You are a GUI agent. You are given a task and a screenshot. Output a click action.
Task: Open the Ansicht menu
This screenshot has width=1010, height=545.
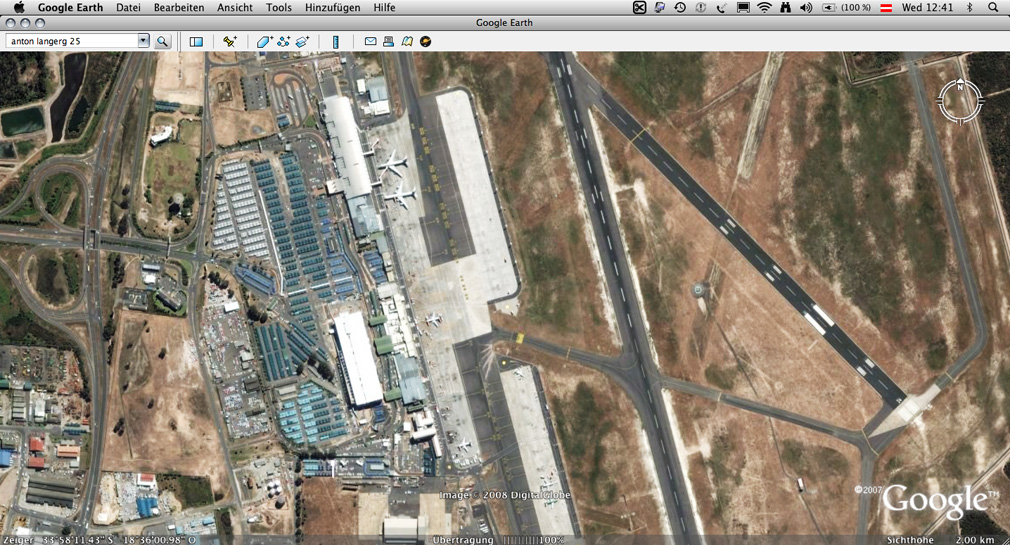(x=234, y=7)
